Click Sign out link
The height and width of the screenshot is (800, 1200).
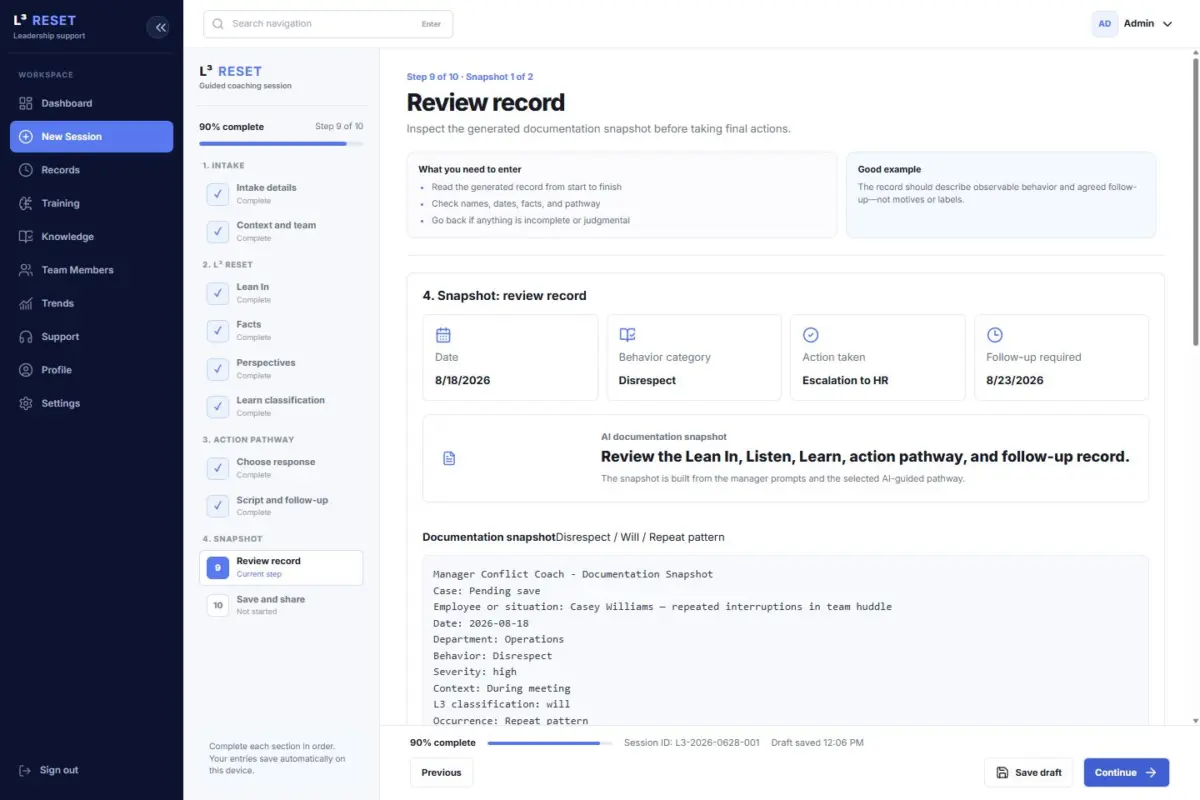[59, 770]
